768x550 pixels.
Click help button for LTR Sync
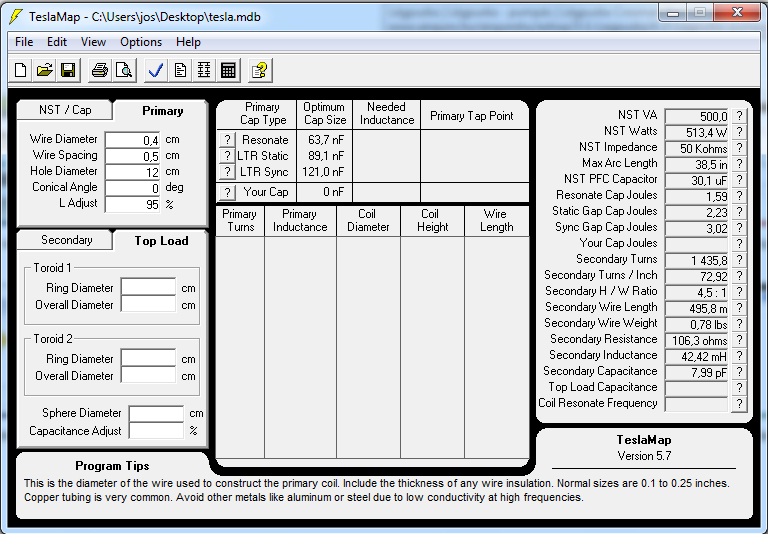click(227, 172)
